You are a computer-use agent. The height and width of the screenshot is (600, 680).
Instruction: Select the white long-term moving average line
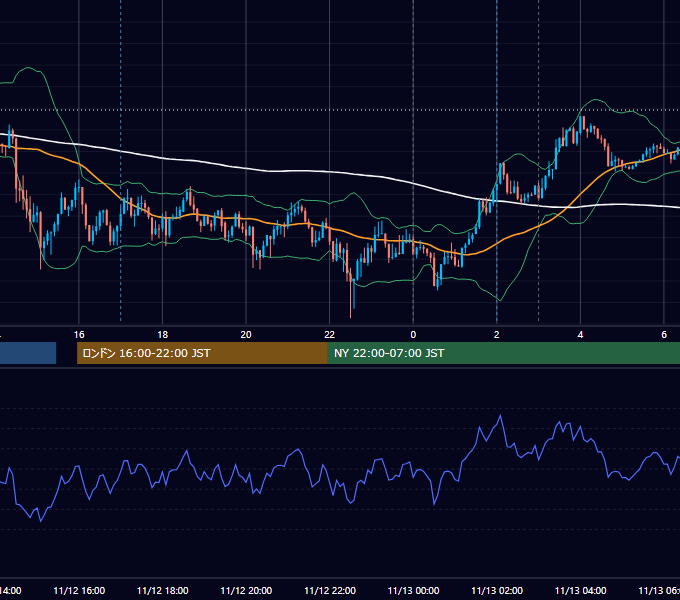[330, 173]
